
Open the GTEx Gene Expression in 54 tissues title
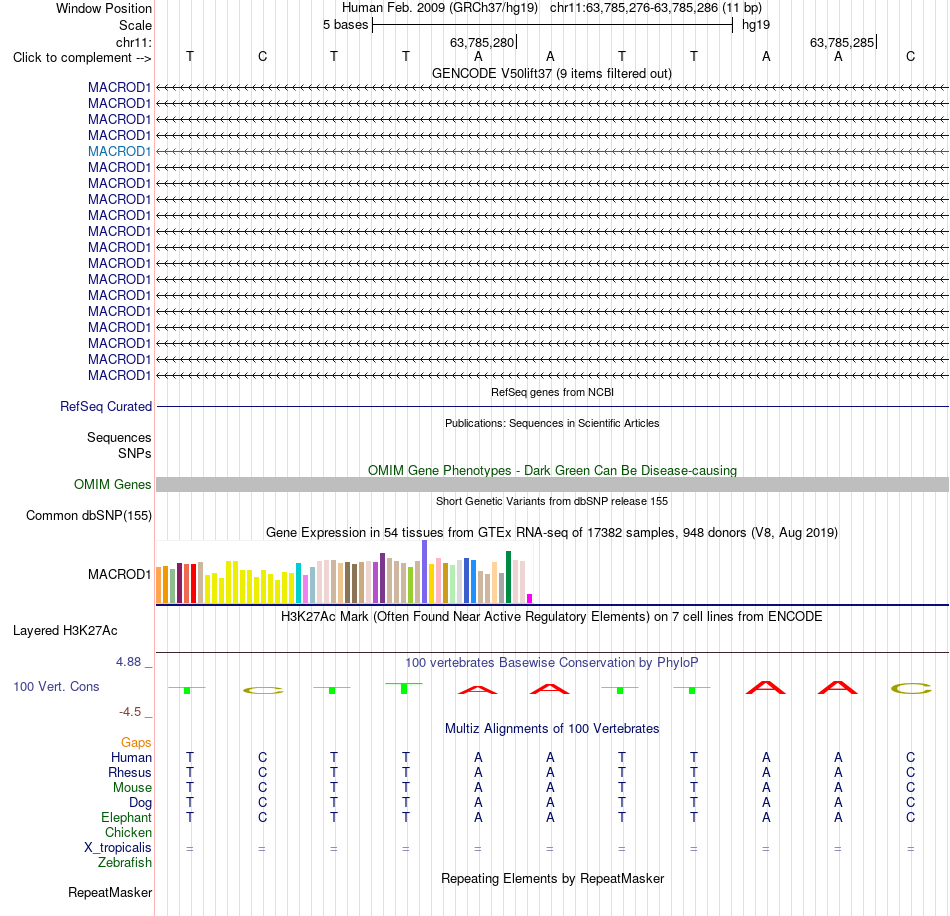click(x=552, y=533)
